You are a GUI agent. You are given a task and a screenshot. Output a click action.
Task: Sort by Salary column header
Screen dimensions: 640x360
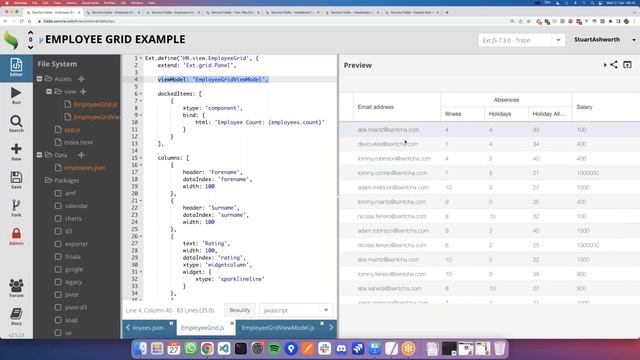[x=606, y=107]
